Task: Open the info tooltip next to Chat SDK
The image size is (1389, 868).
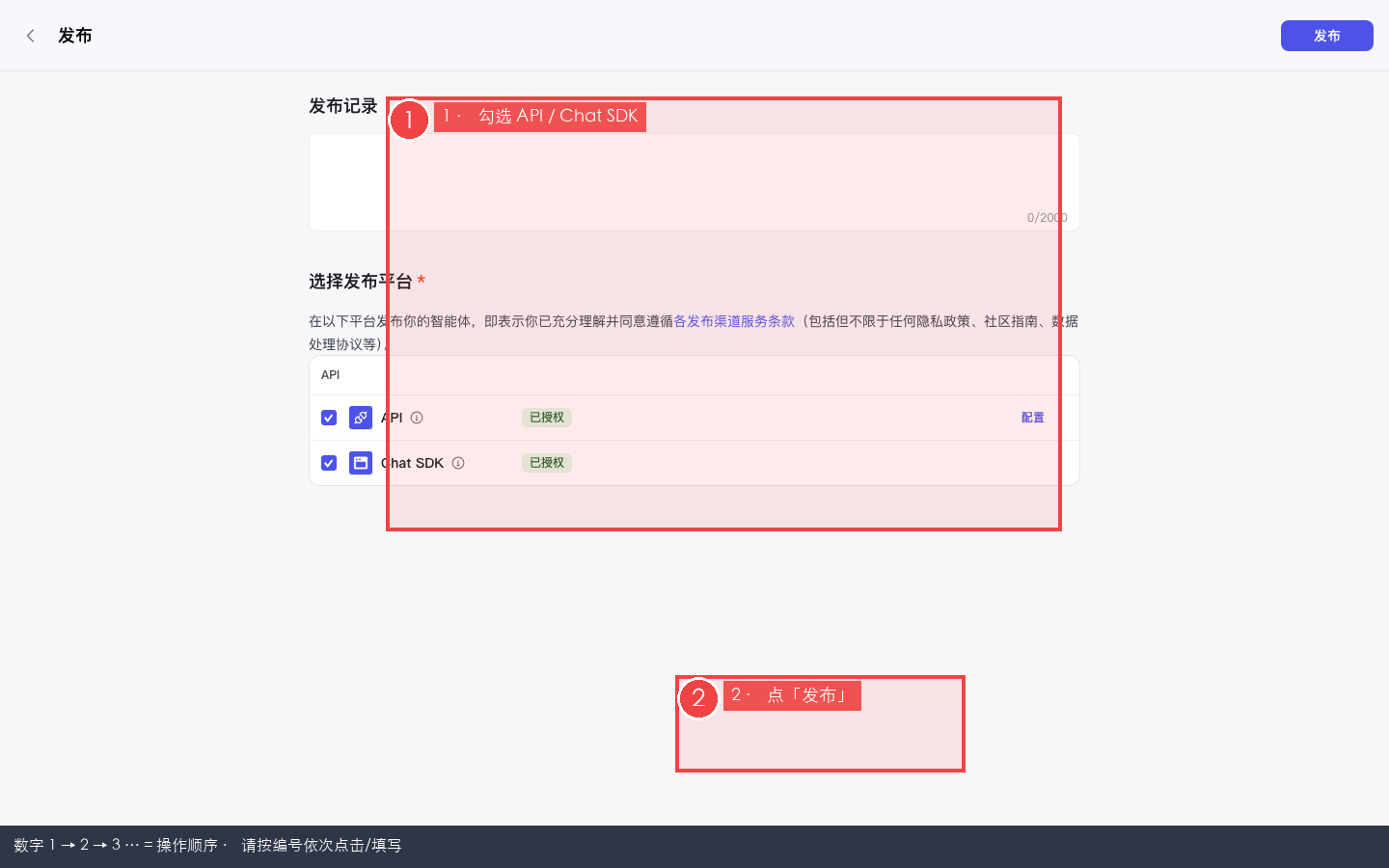Action: coord(458,463)
